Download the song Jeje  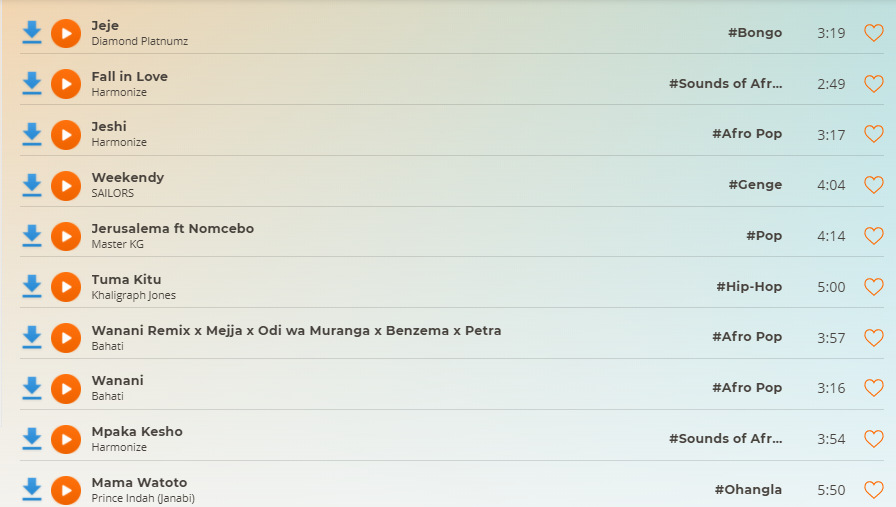point(32,33)
